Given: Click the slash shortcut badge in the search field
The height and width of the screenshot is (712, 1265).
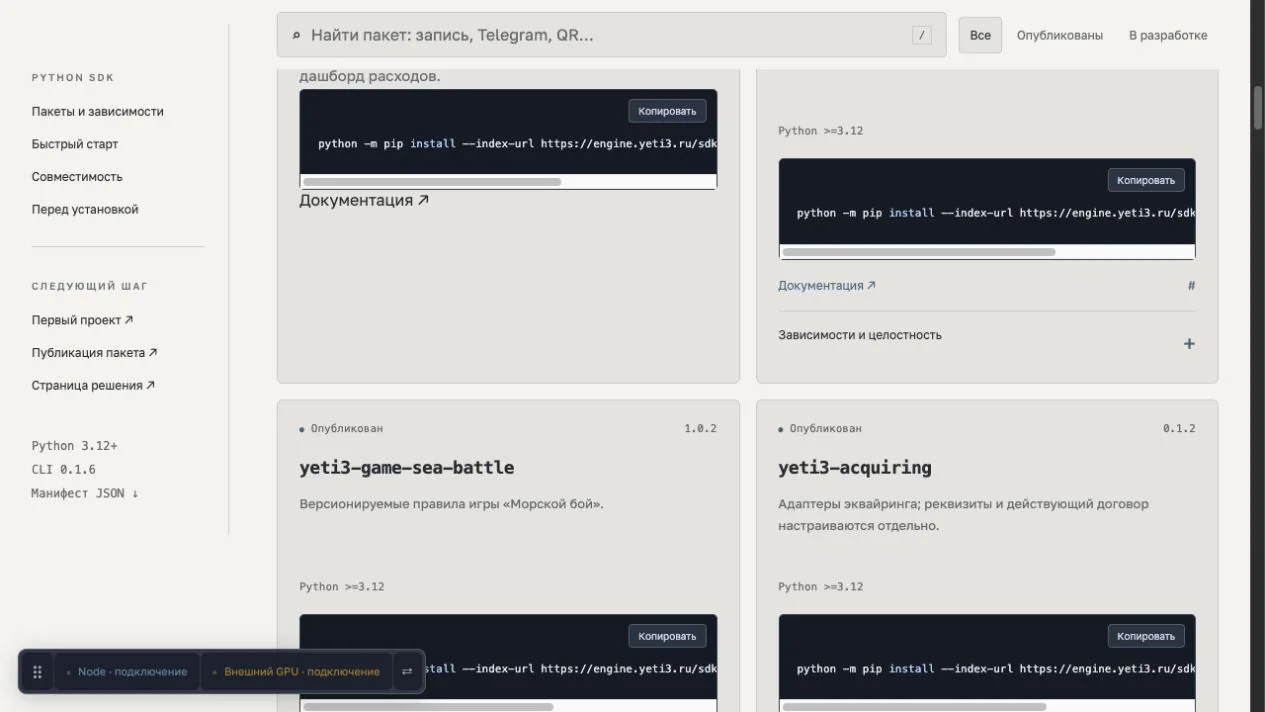Looking at the screenshot, I should click(x=921, y=35).
